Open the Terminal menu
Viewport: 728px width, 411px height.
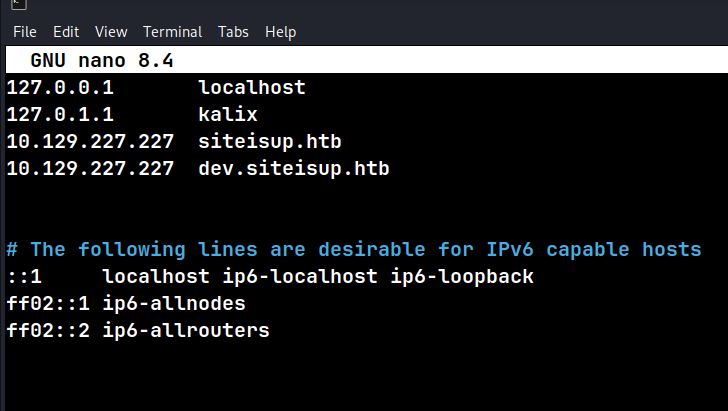coord(172,32)
